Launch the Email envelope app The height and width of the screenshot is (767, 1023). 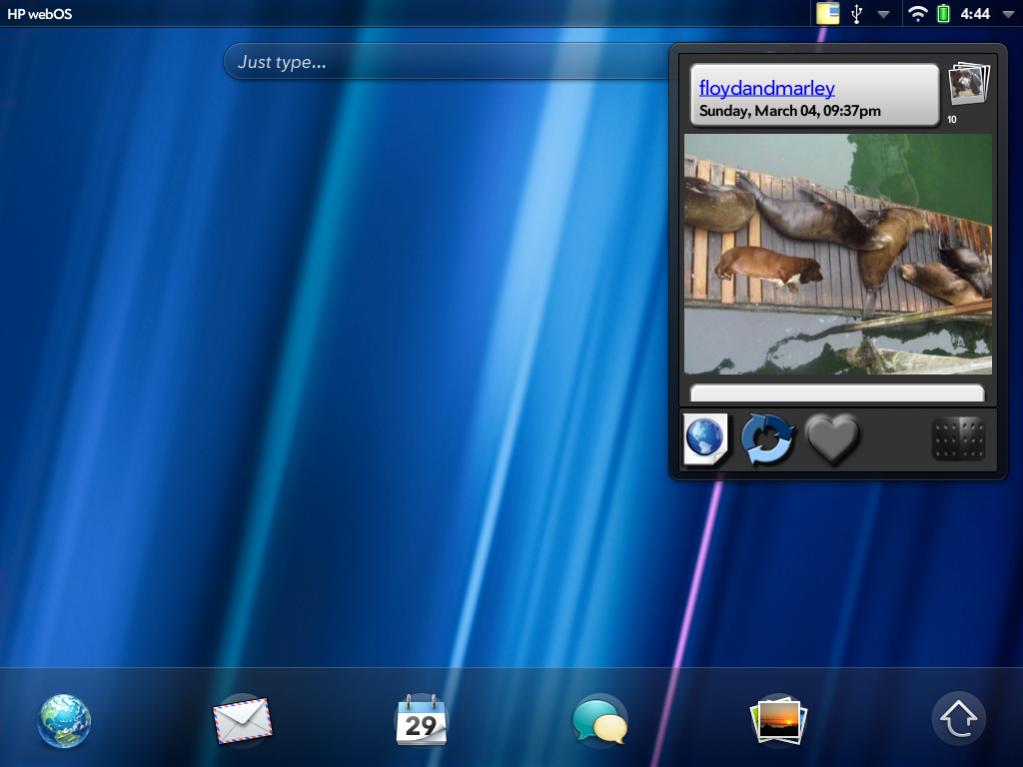[242, 720]
